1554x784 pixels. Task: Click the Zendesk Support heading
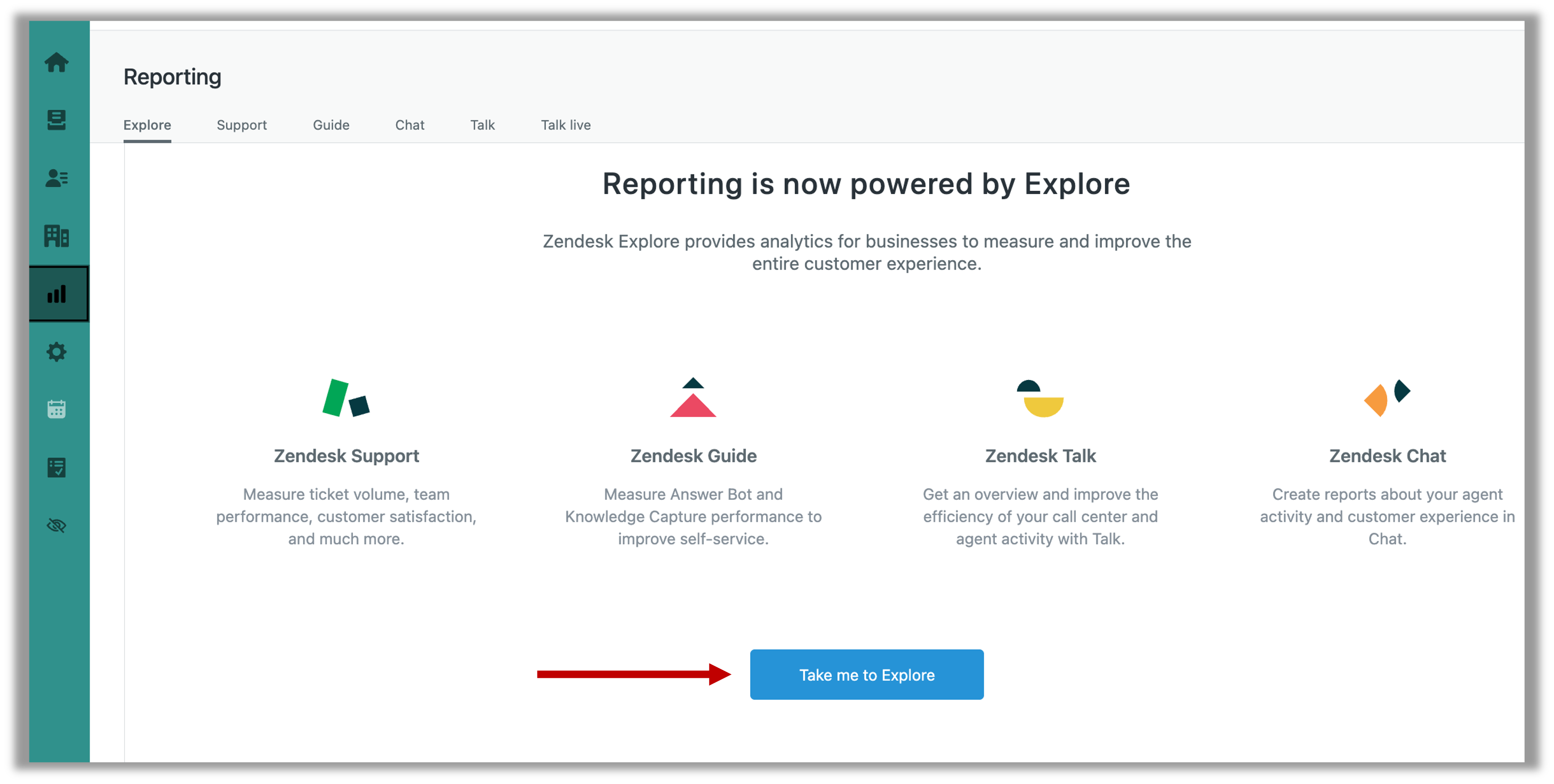click(347, 456)
